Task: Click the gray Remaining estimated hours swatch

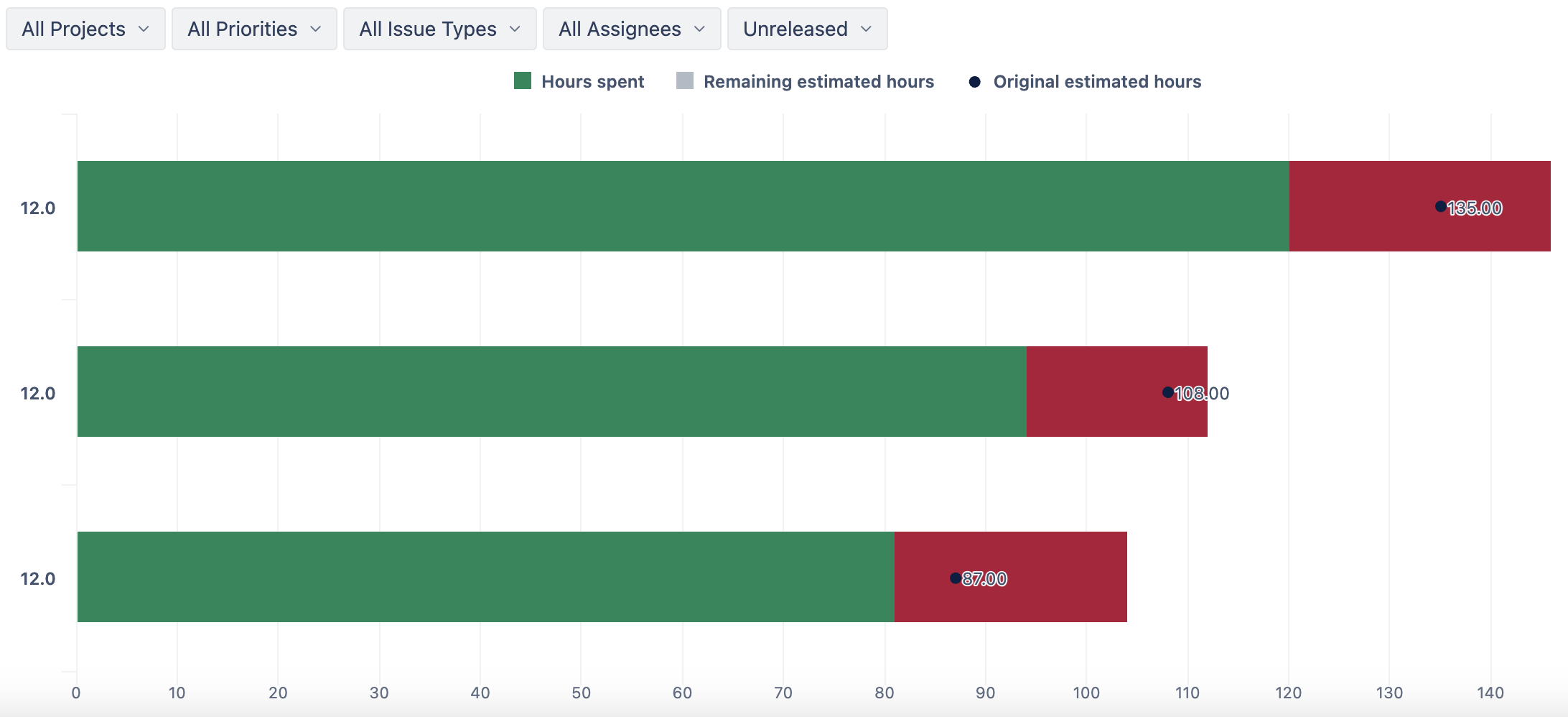Action: [685, 81]
